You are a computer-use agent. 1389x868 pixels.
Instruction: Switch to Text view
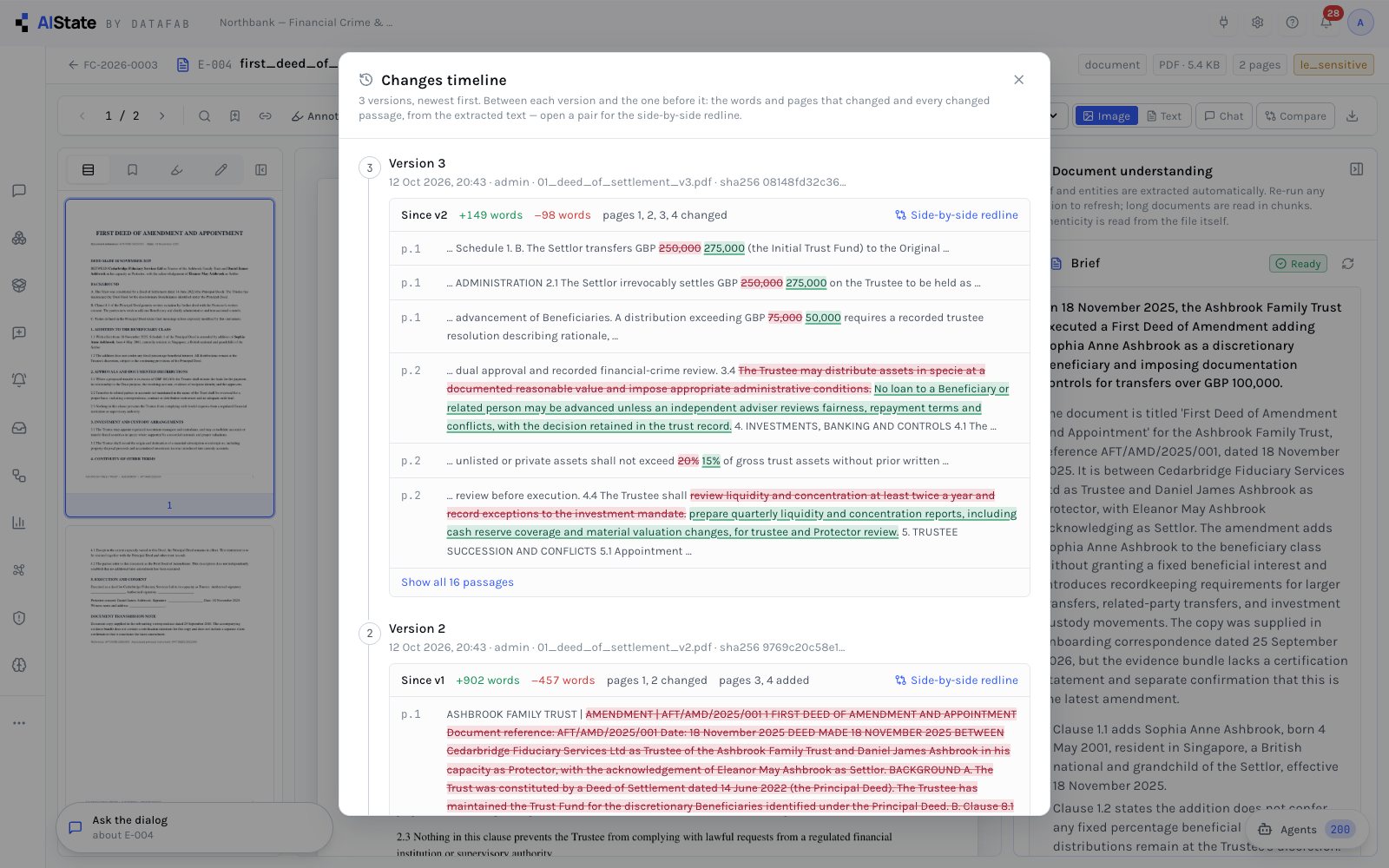(1163, 116)
